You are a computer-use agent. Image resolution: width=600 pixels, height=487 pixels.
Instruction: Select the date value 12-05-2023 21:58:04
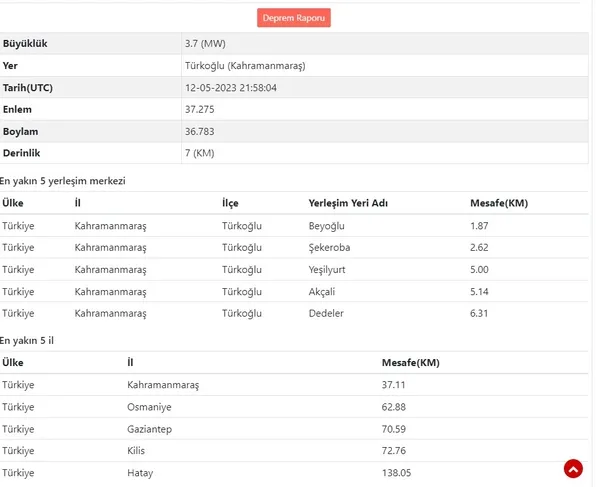(x=231, y=88)
